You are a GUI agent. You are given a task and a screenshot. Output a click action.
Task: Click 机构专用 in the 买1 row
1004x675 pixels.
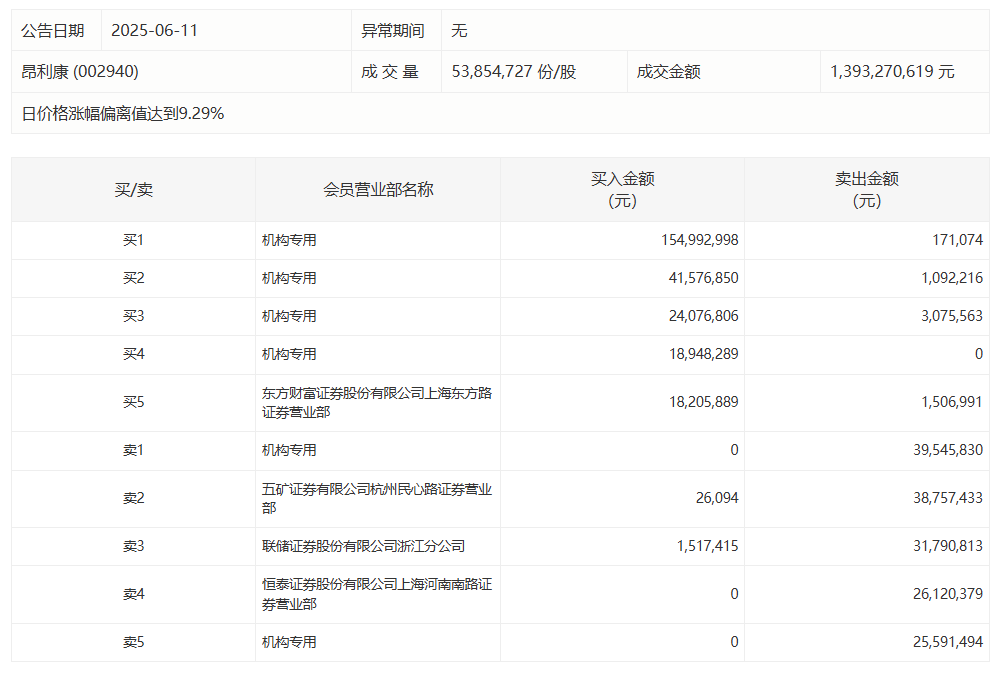coord(289,240)
